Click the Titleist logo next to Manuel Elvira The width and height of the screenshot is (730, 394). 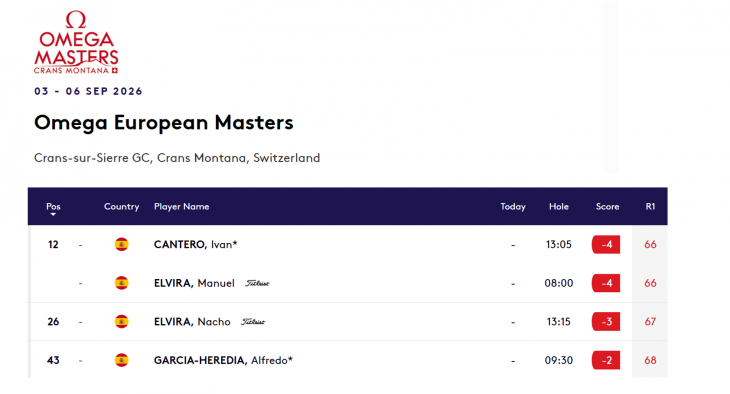point(257,283)
